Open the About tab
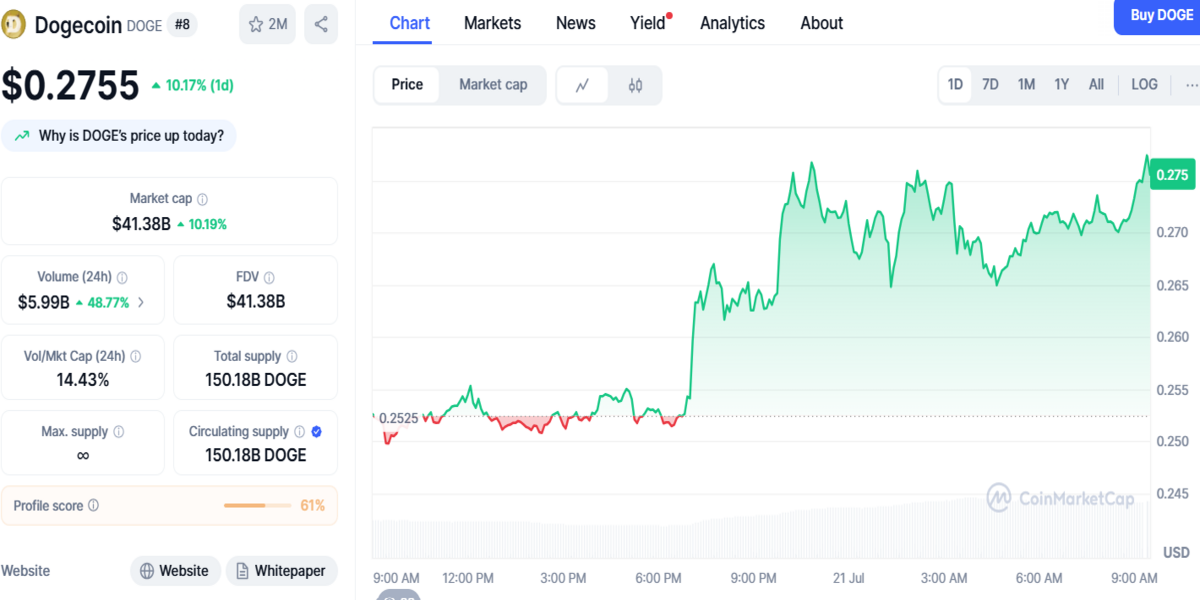 click(x=822, y=23)
